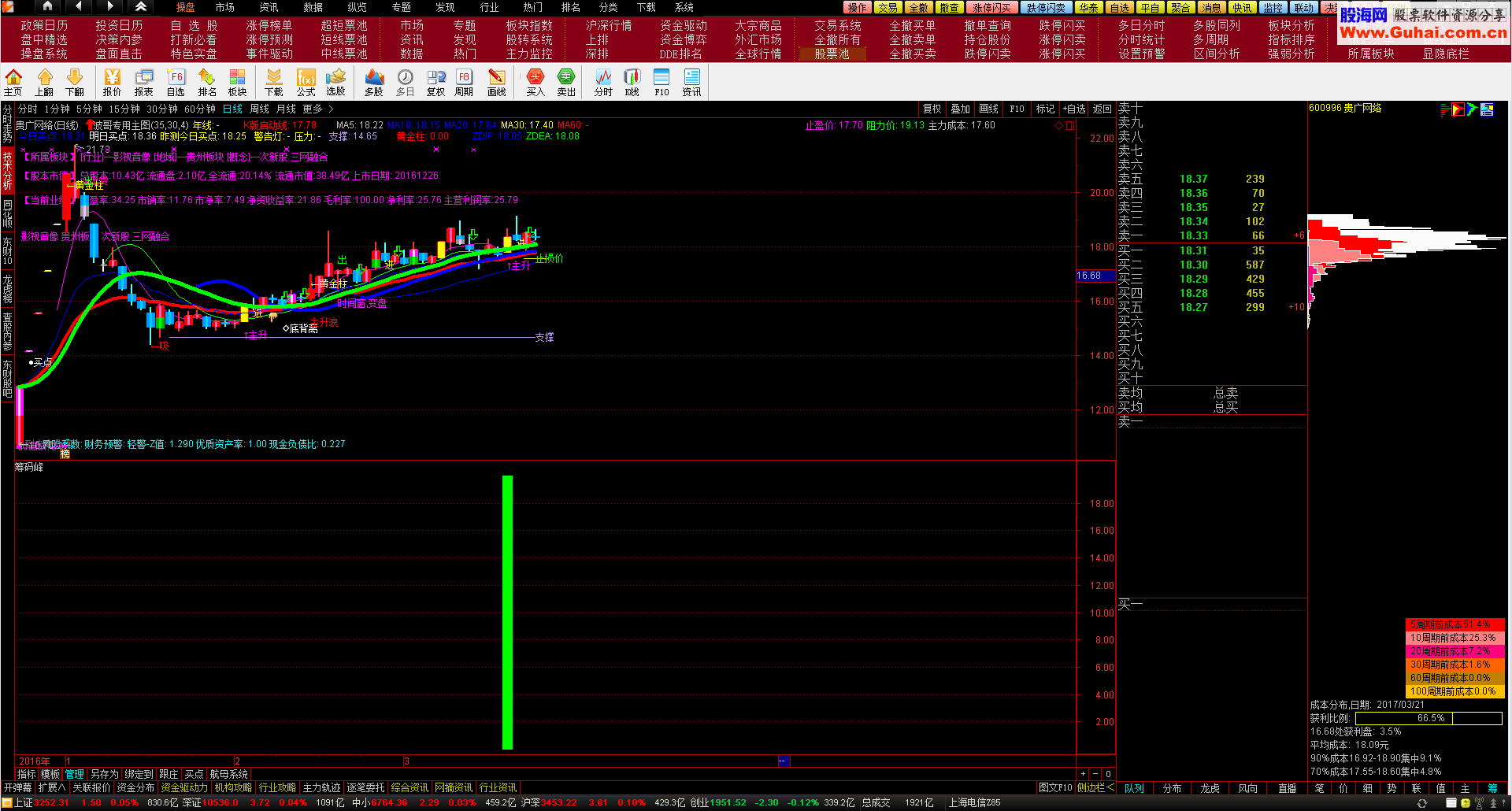1512x811 pixels.
Task: Click the refresh icon in status bar
Action: coord(1422,803)
